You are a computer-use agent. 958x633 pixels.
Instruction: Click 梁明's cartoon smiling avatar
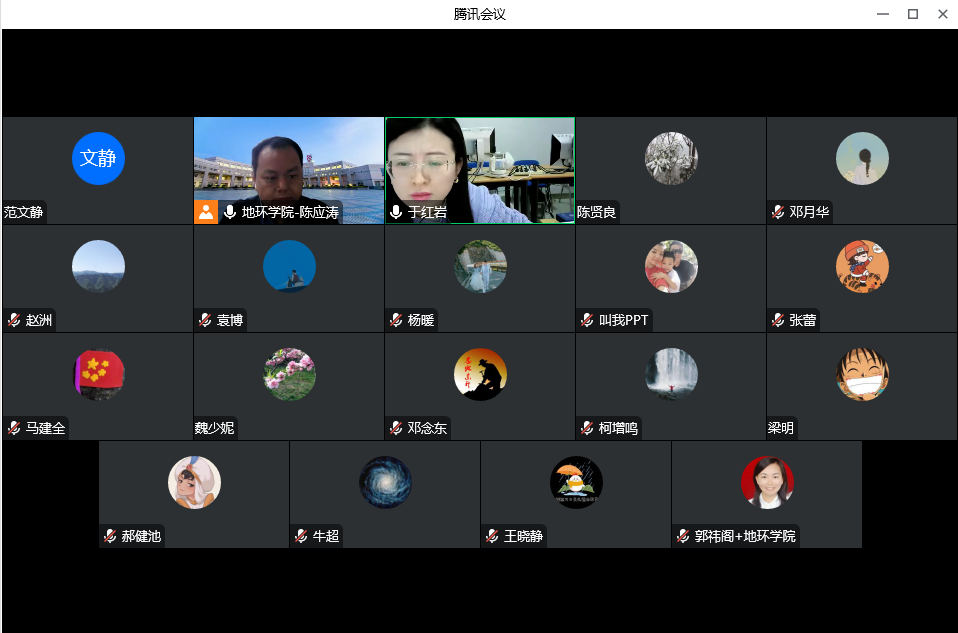point(862,374)
